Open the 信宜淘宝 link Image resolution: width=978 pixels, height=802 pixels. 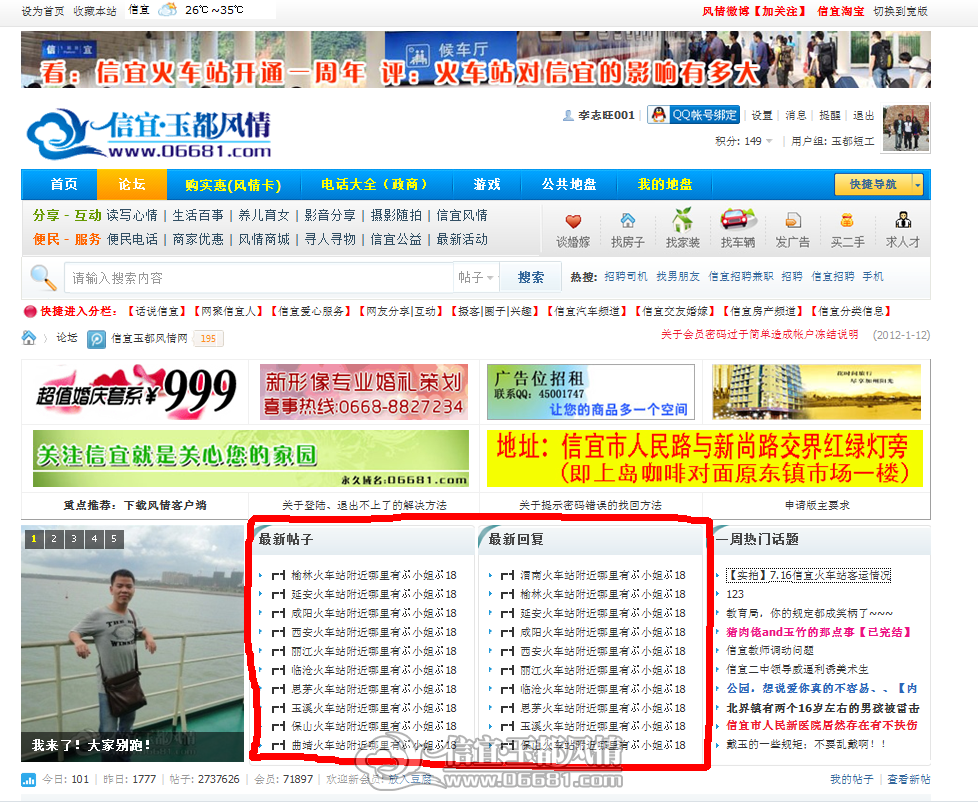coord(841,11)
